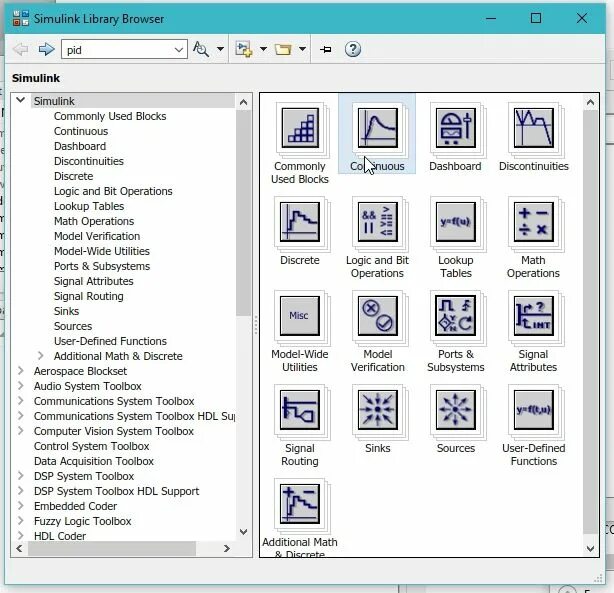614x593 pixels.
Task: Click the back navigation arrow
Action: click(x=21, y=49)
